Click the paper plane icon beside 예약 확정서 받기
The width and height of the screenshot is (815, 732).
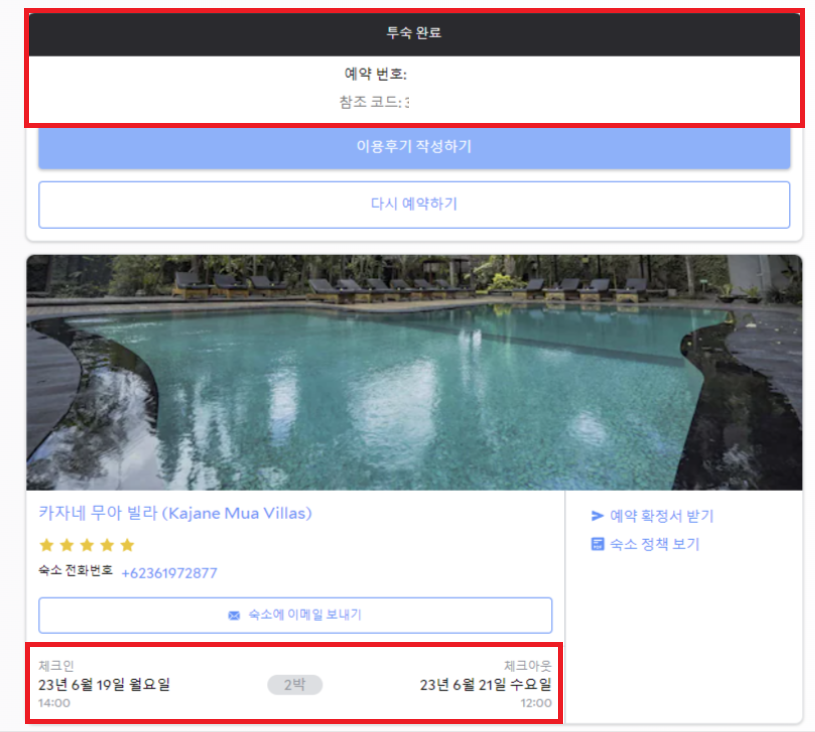tap(597, 516)
